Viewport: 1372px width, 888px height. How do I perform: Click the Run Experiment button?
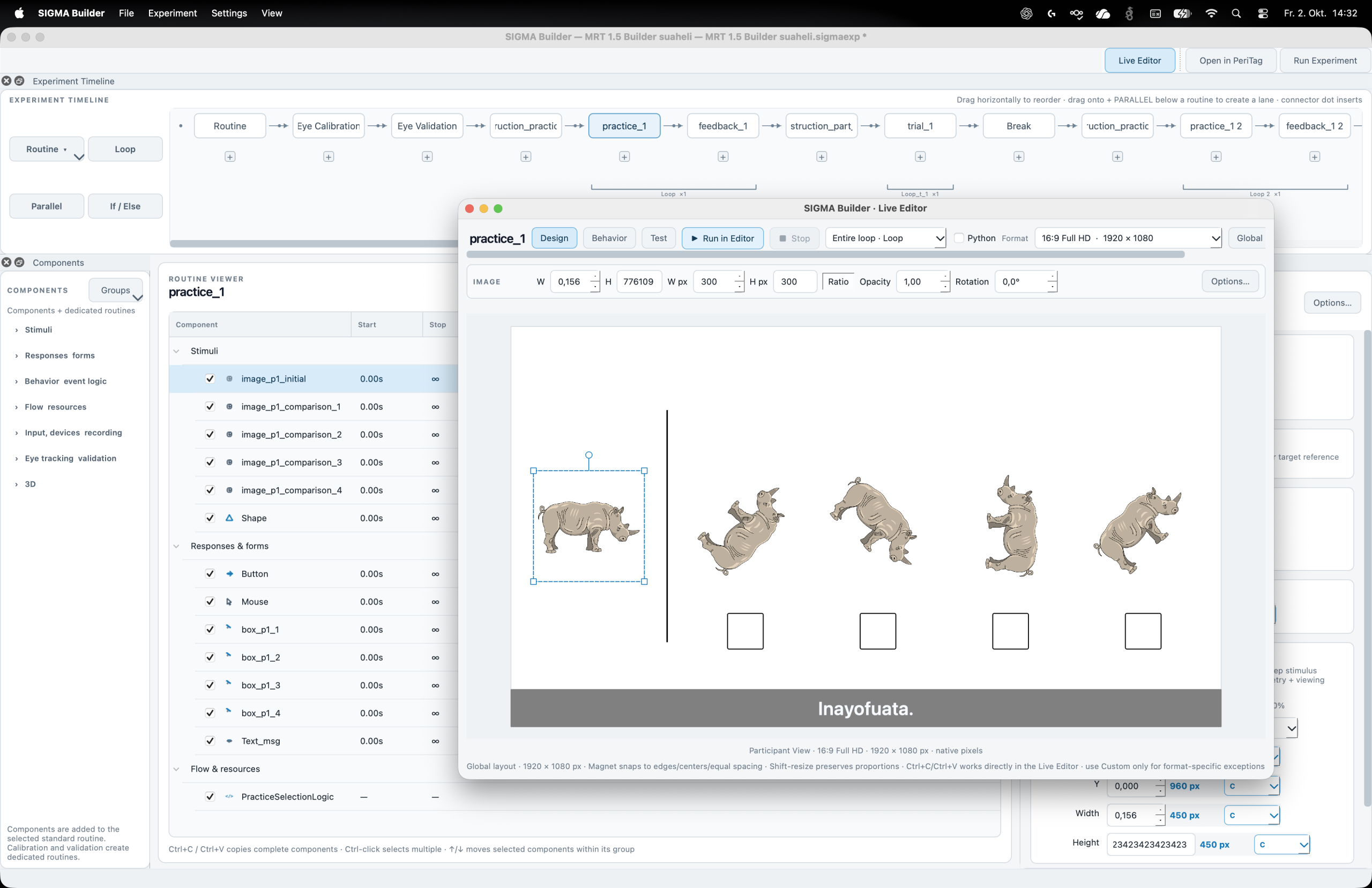(x=1325, y=61)
